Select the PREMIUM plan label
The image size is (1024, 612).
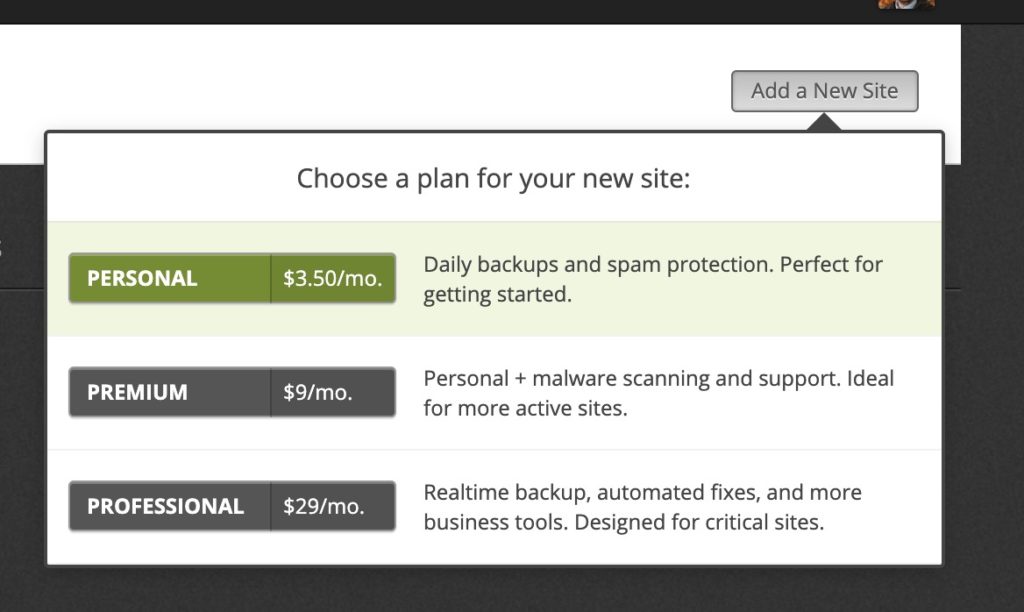point(170,392)
